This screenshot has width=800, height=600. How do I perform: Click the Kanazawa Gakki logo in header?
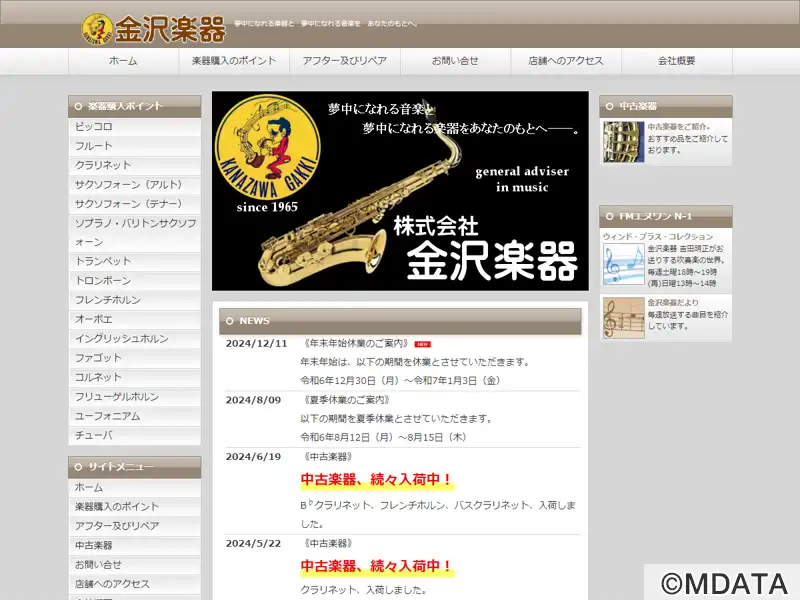(x=153, y=29)
